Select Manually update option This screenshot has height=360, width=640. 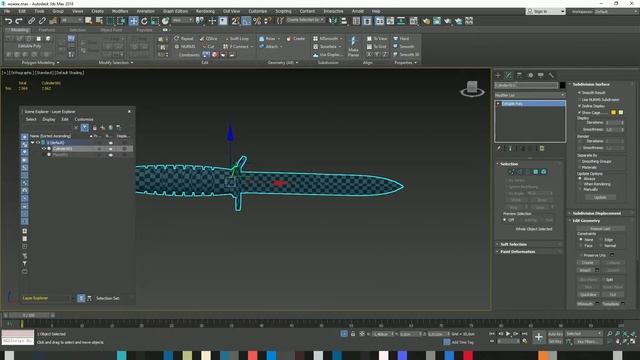point(580,189)
